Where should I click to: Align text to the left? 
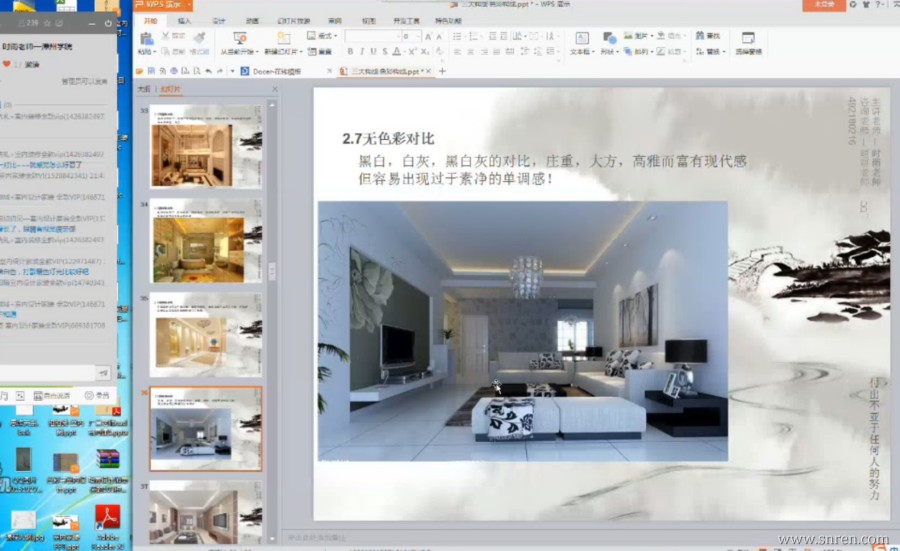point(457,52)
